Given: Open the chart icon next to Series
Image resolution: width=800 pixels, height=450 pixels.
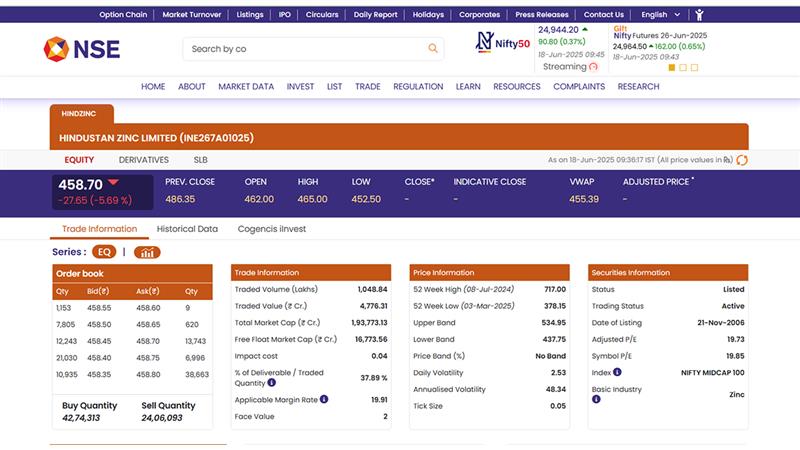Looking at the screenshot, I should click(x=147, y=252).
